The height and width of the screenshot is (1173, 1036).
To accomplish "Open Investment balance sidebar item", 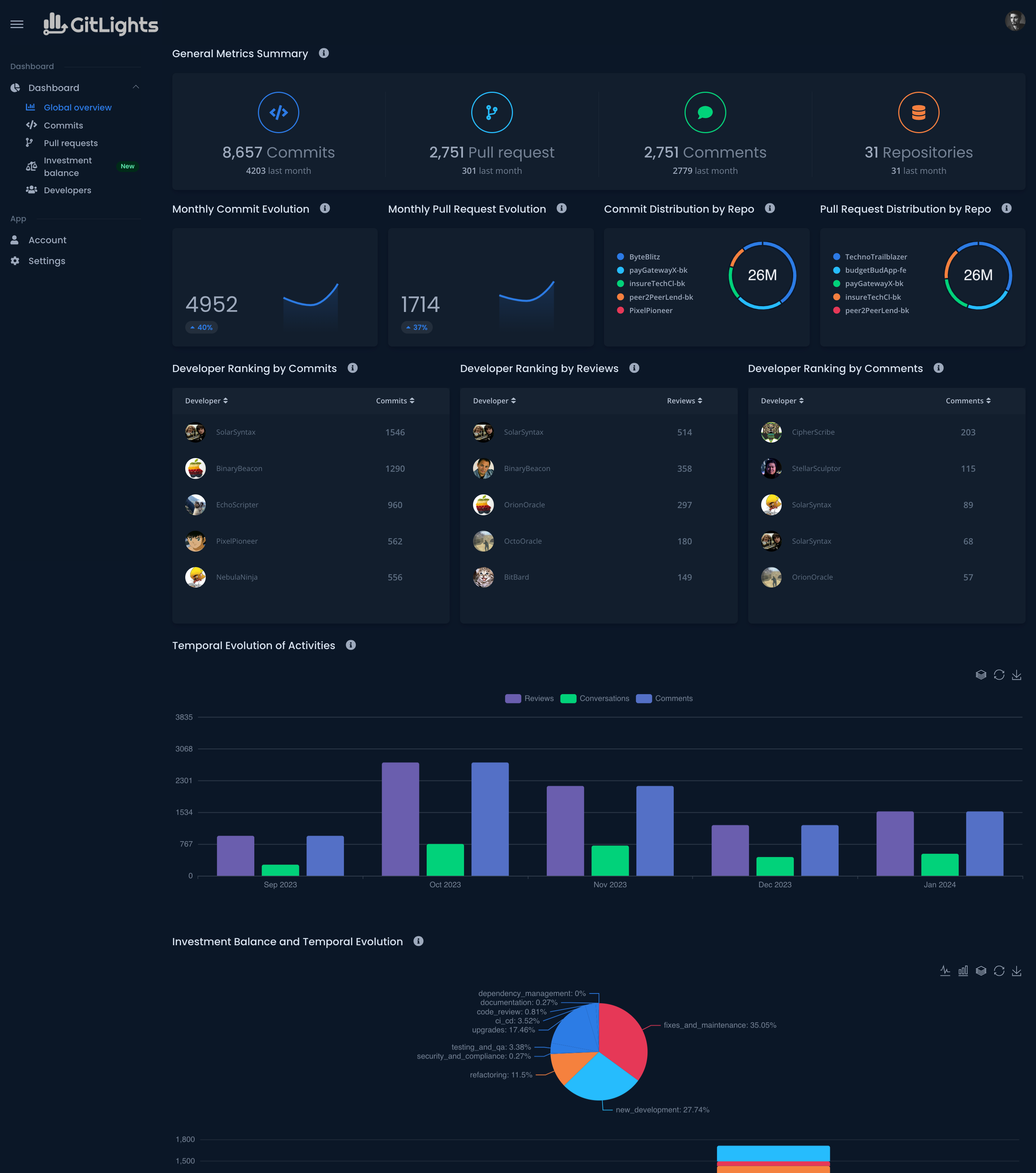I will click(x=68, y=167).
